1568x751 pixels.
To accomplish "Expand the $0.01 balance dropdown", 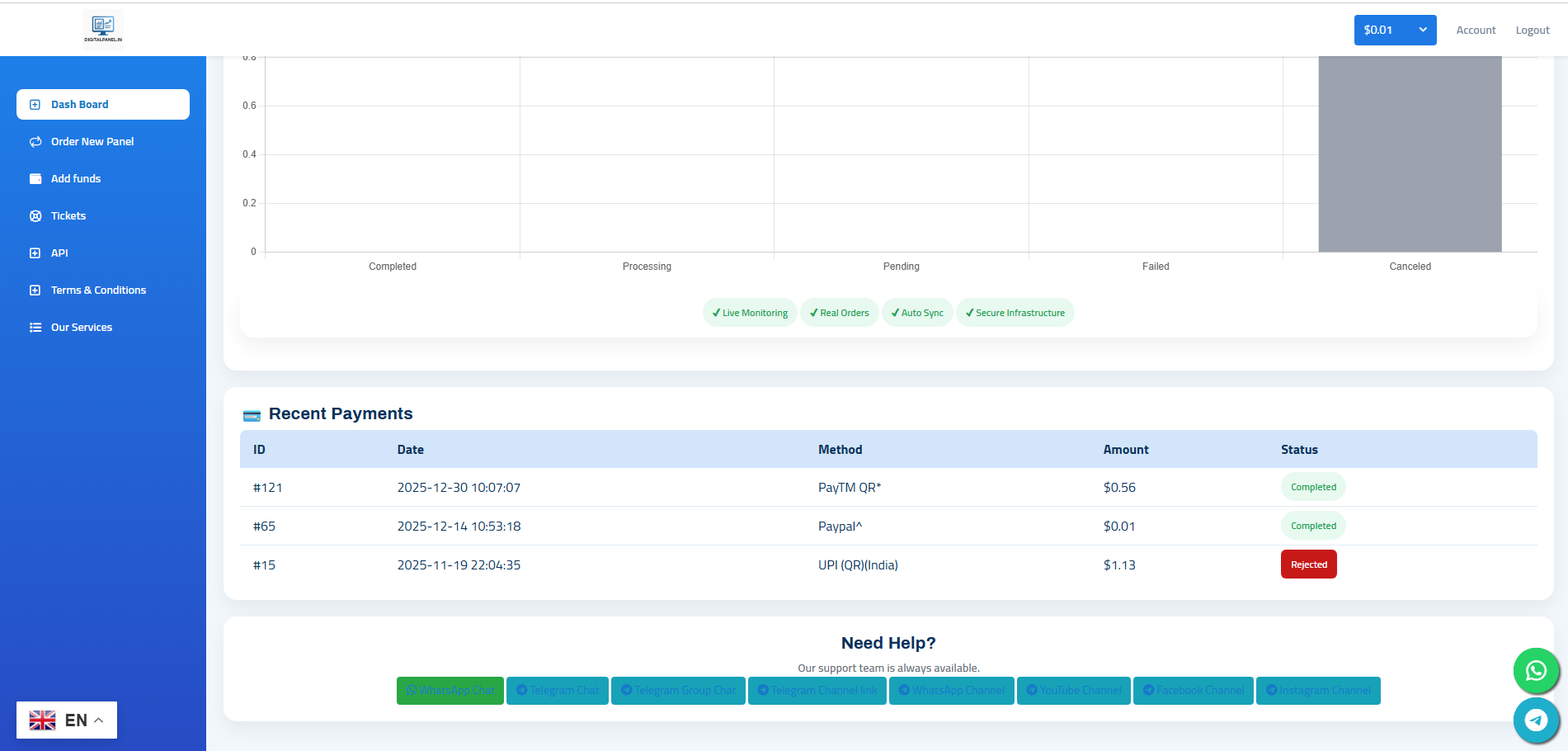I will pyautogui.click(x=1394, y=30).
